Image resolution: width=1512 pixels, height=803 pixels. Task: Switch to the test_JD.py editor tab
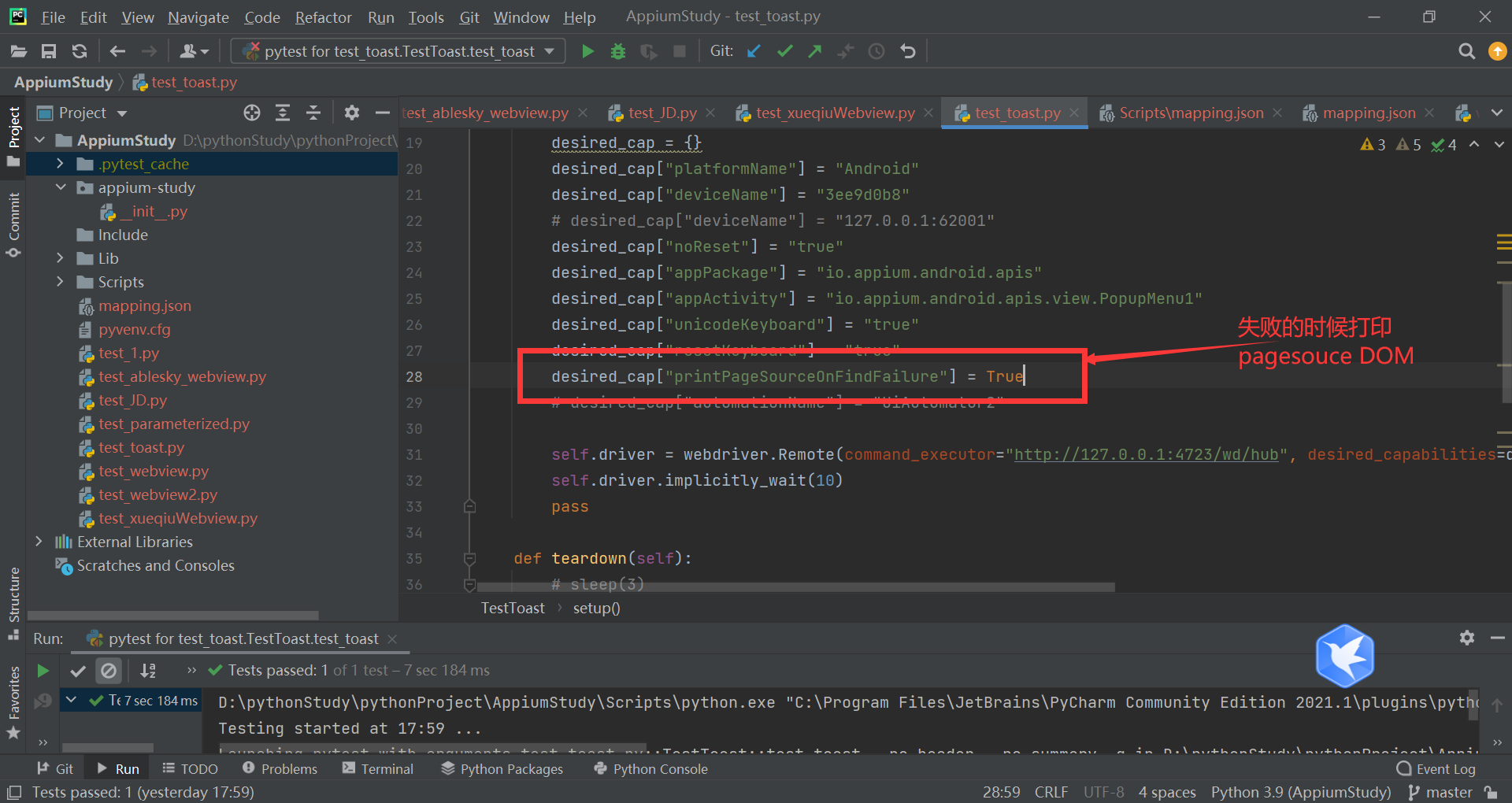click(x=661, y=113)
